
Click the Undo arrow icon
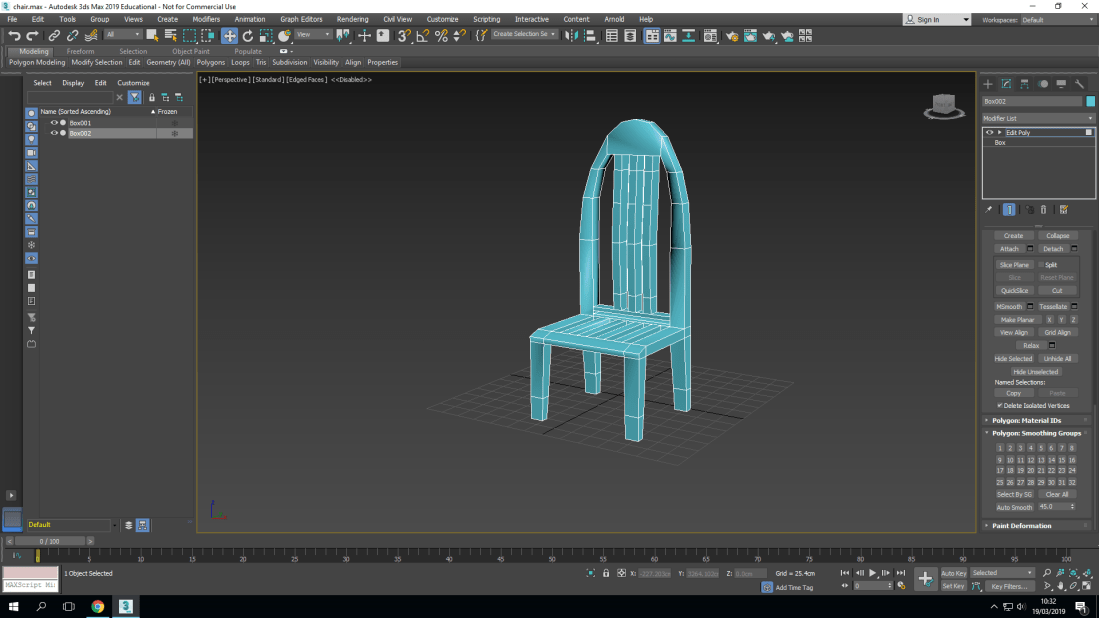[x=14, y=35]
